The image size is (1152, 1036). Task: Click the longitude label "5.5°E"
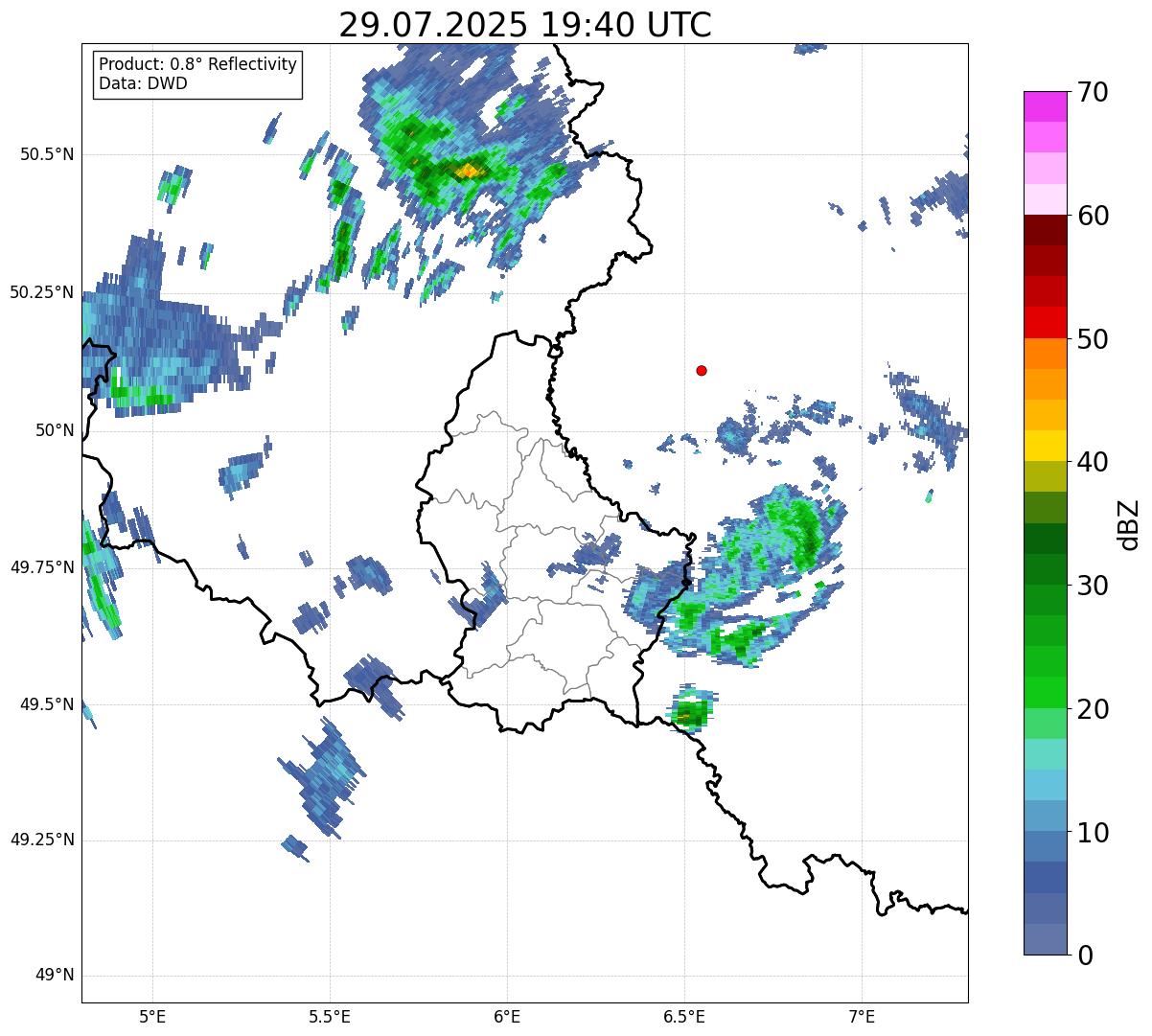coord(331,1018)
